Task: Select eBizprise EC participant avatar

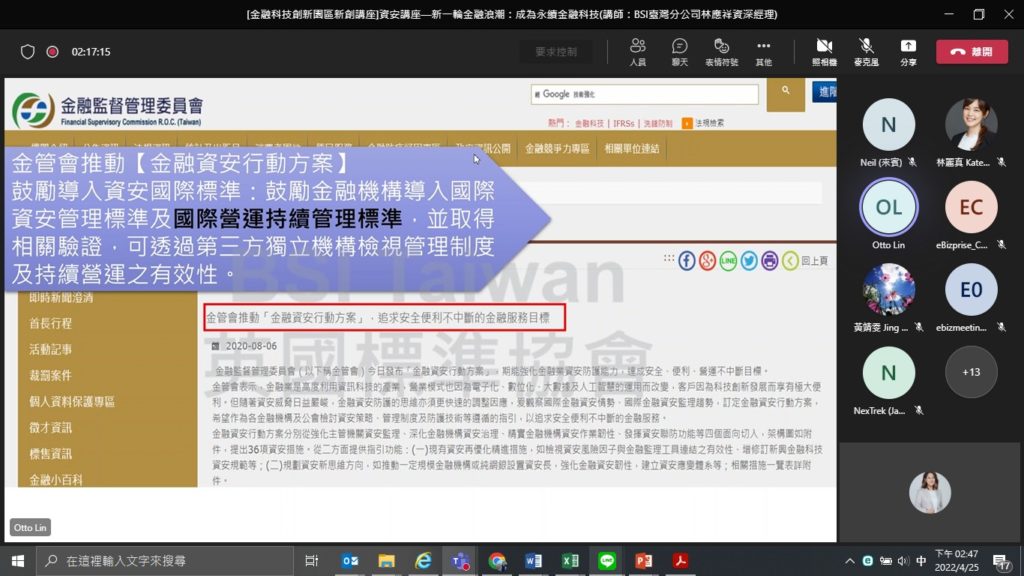Action: tap(971, 207)
